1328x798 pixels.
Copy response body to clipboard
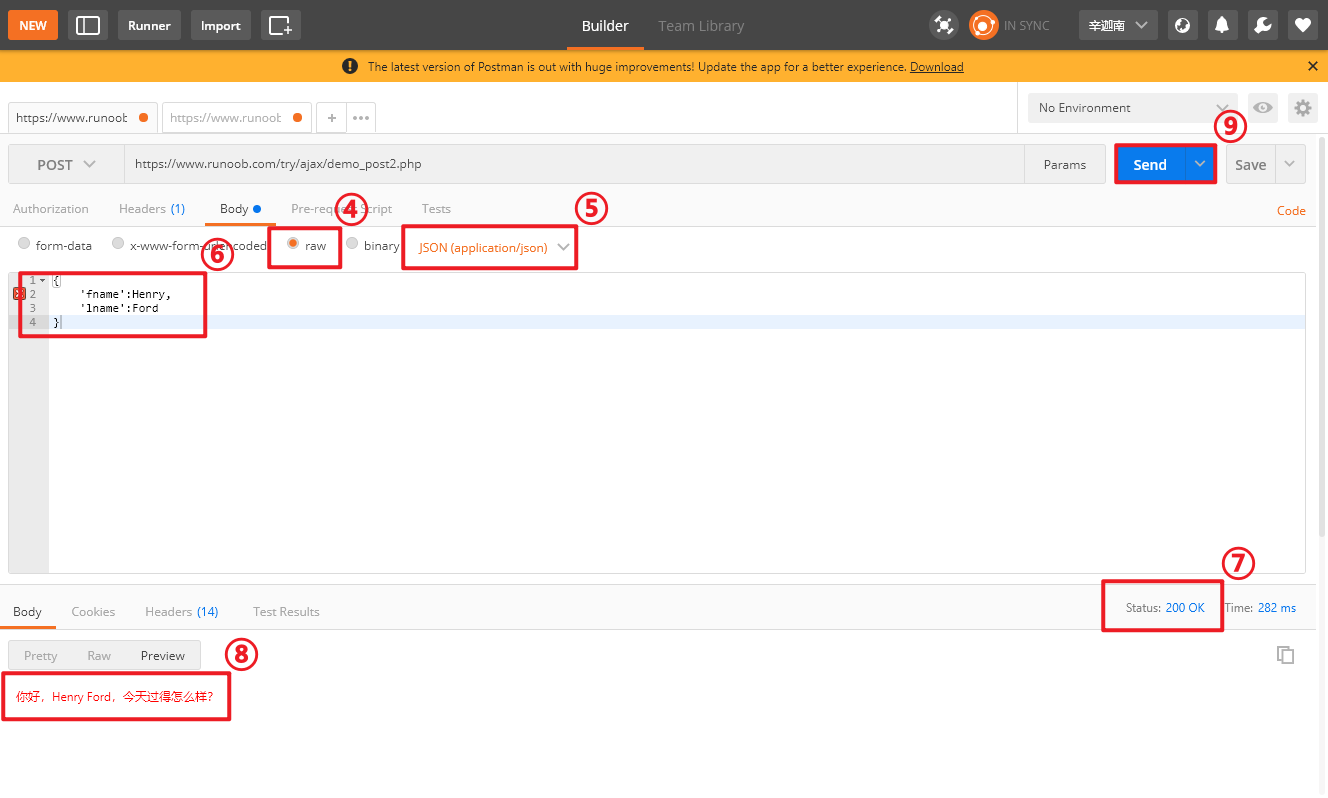click(1285, 655)
